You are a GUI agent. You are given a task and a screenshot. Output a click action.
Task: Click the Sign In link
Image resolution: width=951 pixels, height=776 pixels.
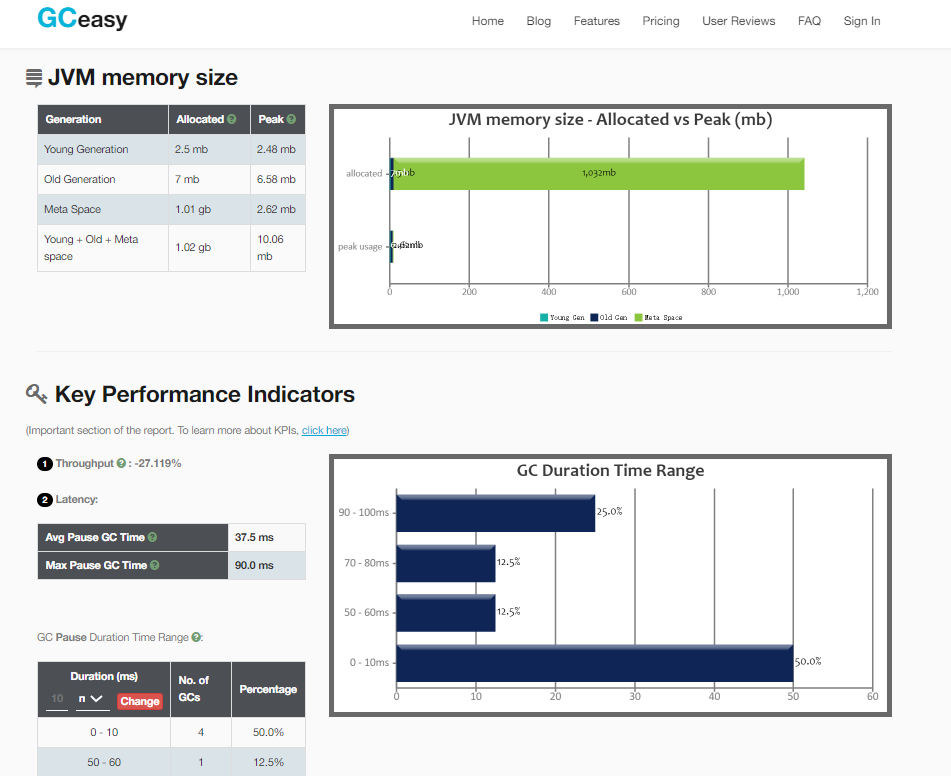[x=862, y=21]
